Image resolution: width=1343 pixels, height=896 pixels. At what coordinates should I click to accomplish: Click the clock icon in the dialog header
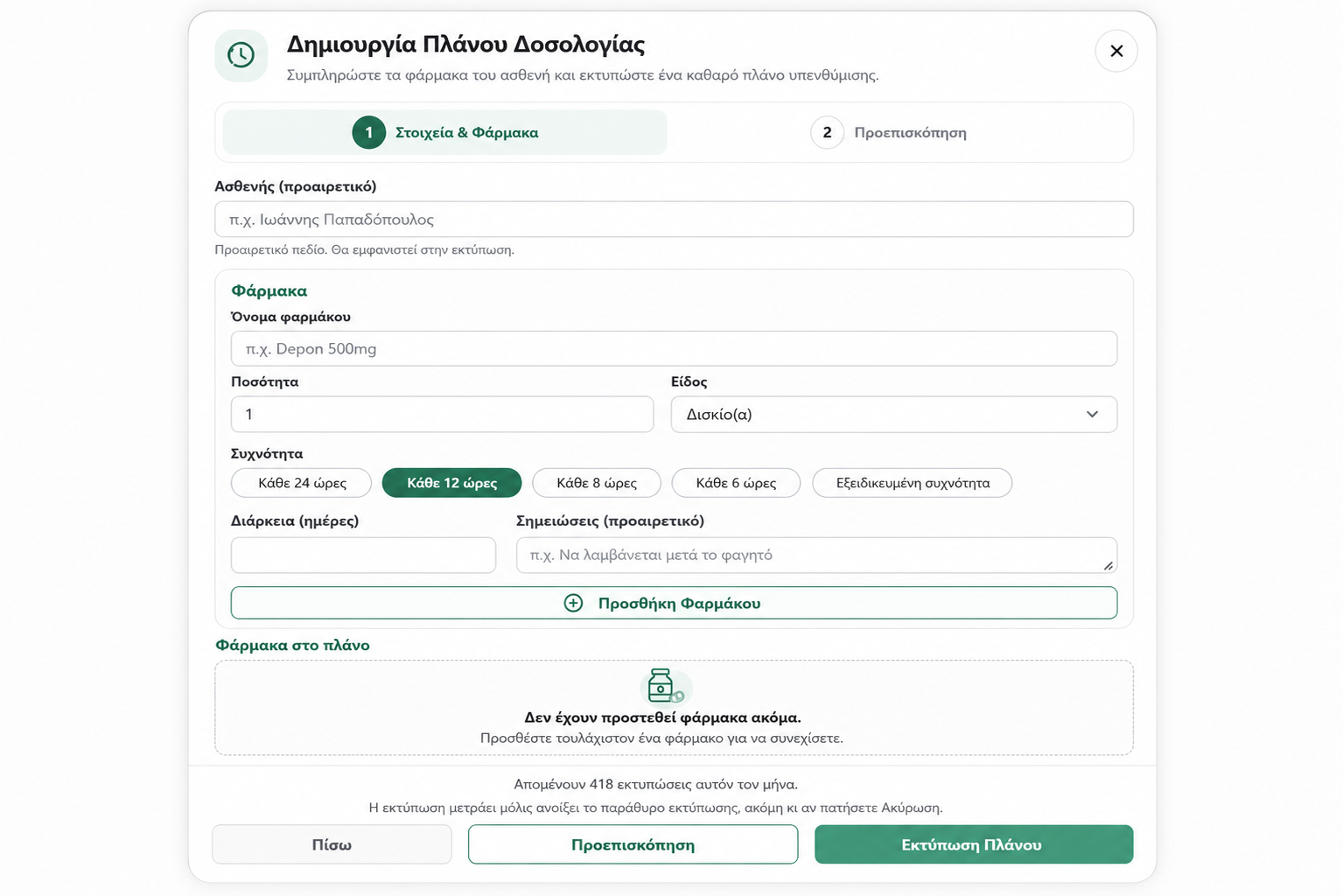pos(241,55)
